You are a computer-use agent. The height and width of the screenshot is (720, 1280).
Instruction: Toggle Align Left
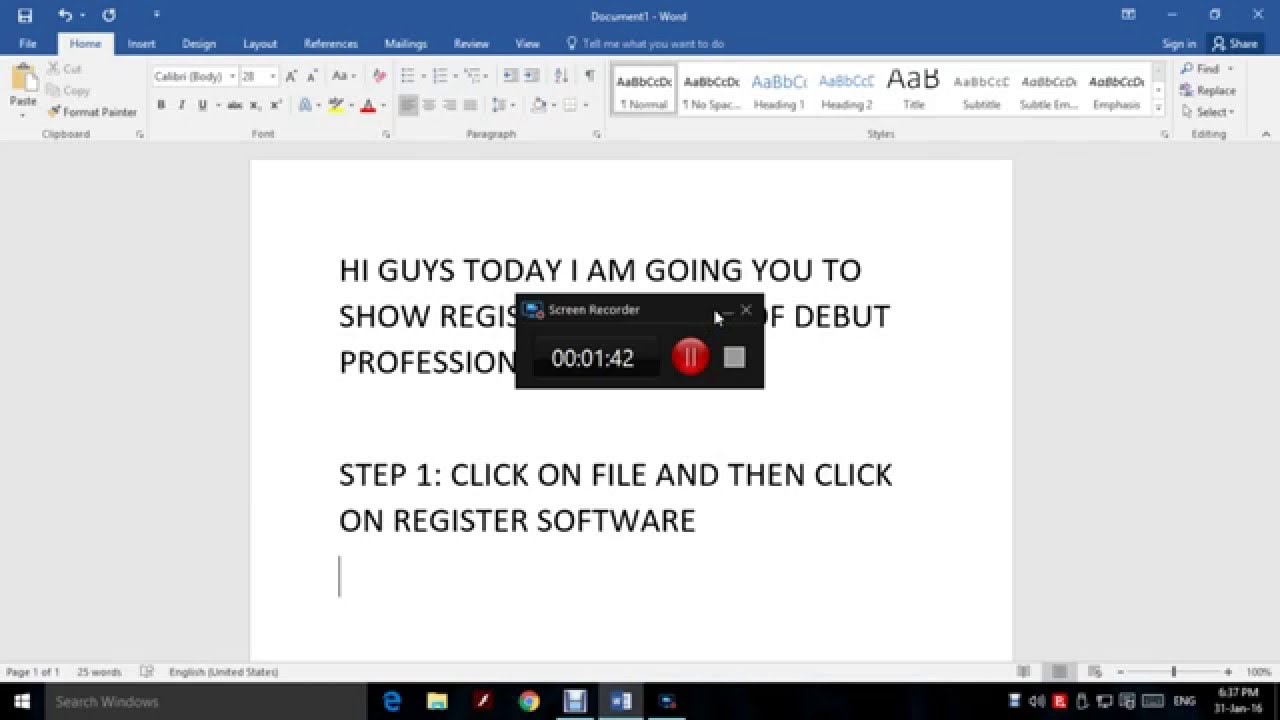click(408, 105)
